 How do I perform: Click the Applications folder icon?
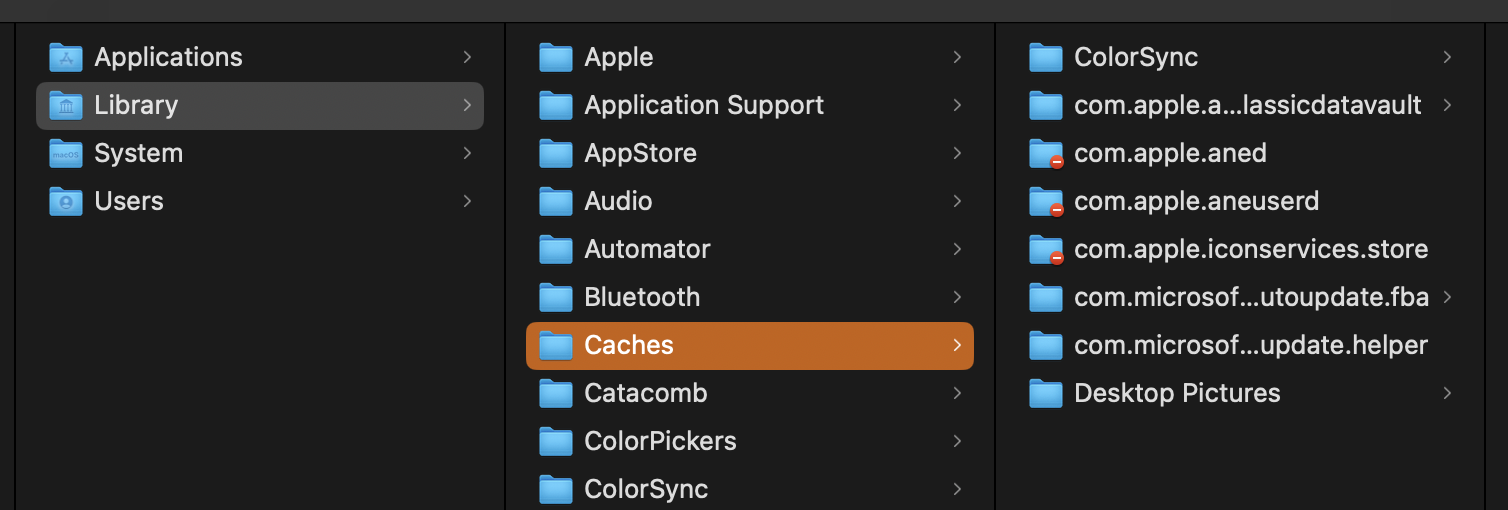(66, 57)
